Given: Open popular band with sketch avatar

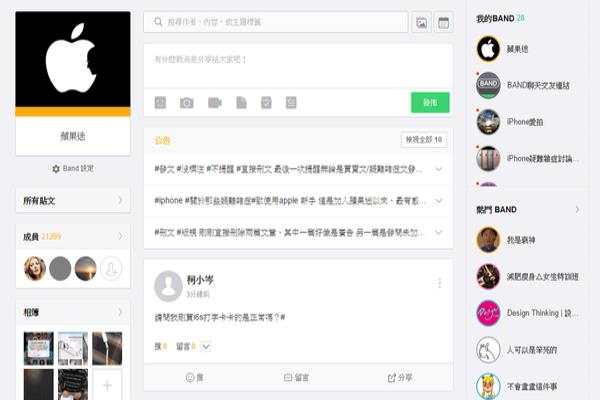Looking at the screenshot, I should 488,349.
